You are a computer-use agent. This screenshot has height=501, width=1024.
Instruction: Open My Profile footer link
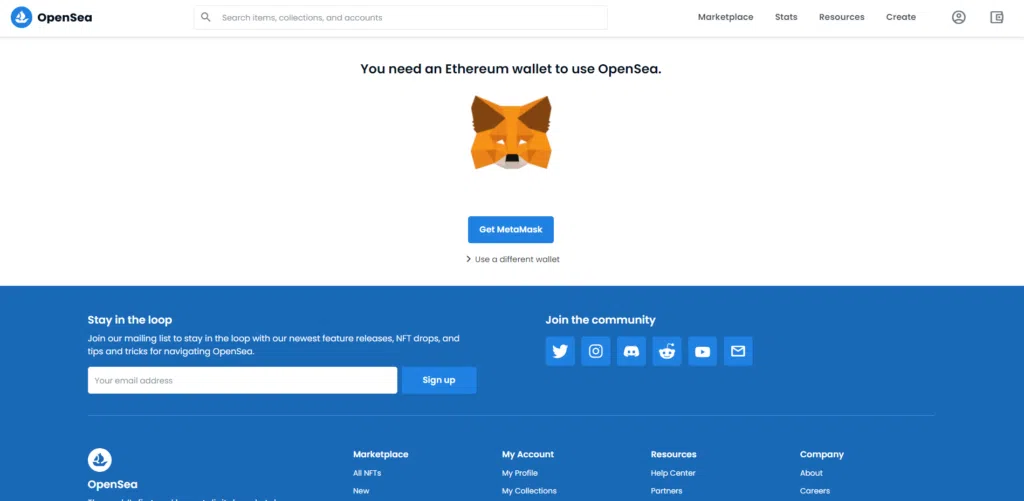pos(520,473)
